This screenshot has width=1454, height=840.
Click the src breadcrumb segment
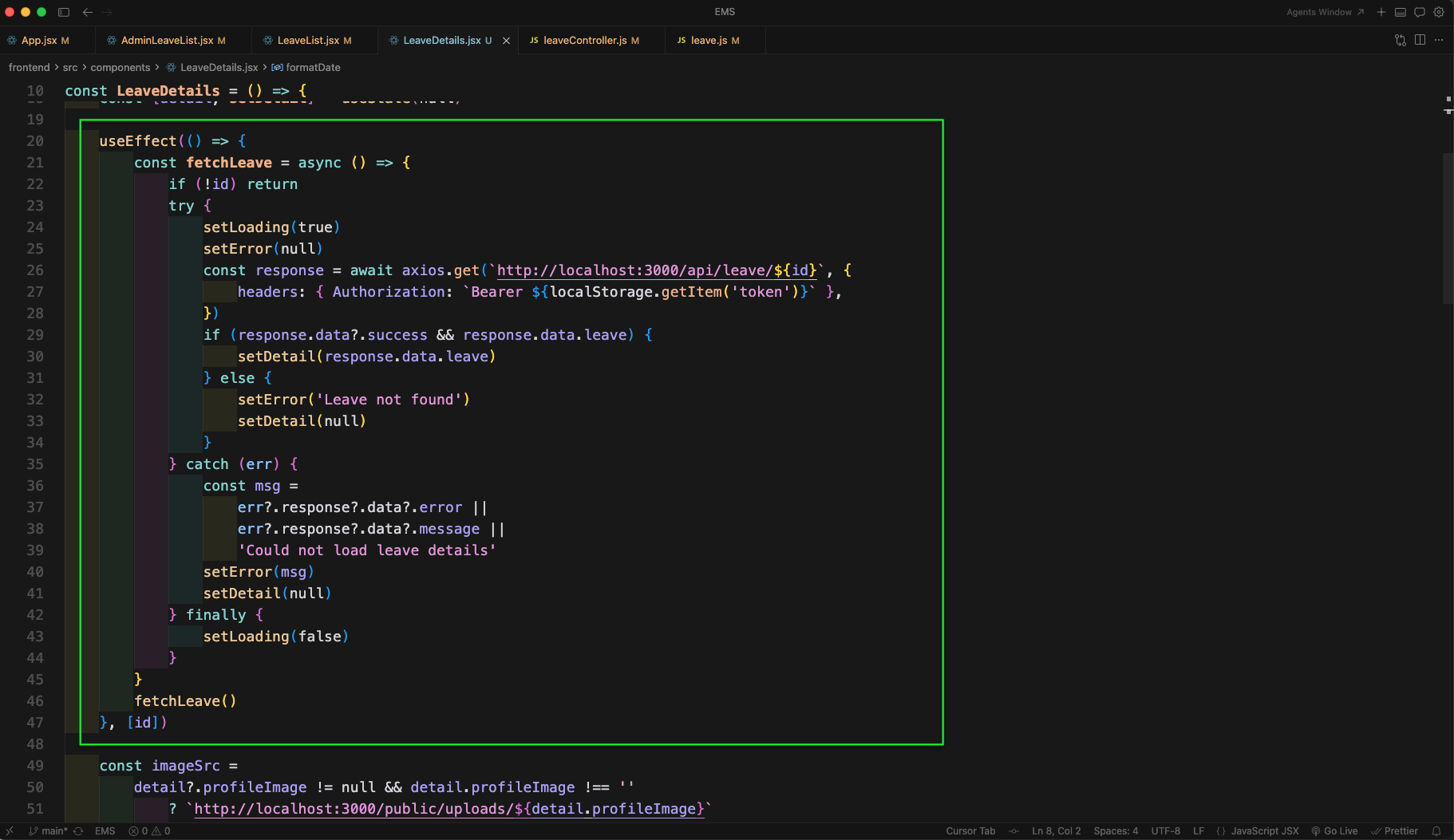point(70,68)
